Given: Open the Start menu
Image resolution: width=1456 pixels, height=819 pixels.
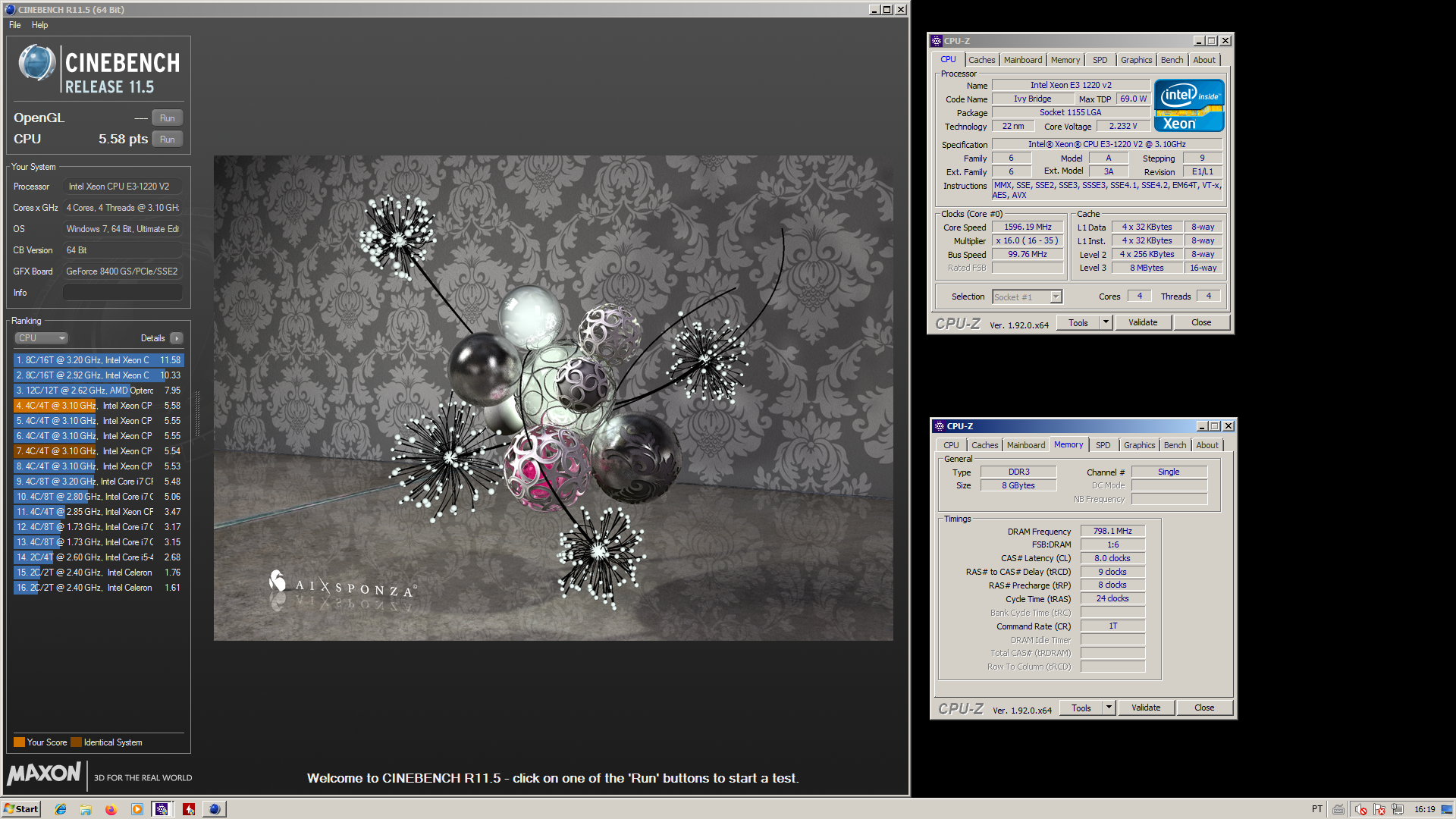Looking at the screenshot, I should [x=21, y=809].
